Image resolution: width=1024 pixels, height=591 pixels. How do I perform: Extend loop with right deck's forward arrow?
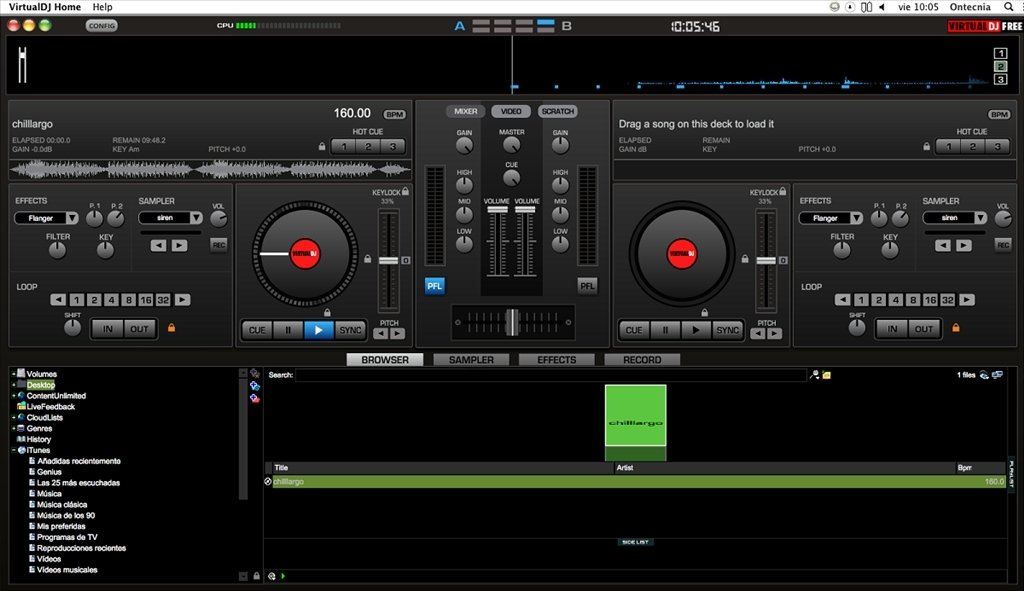point(967,300)
